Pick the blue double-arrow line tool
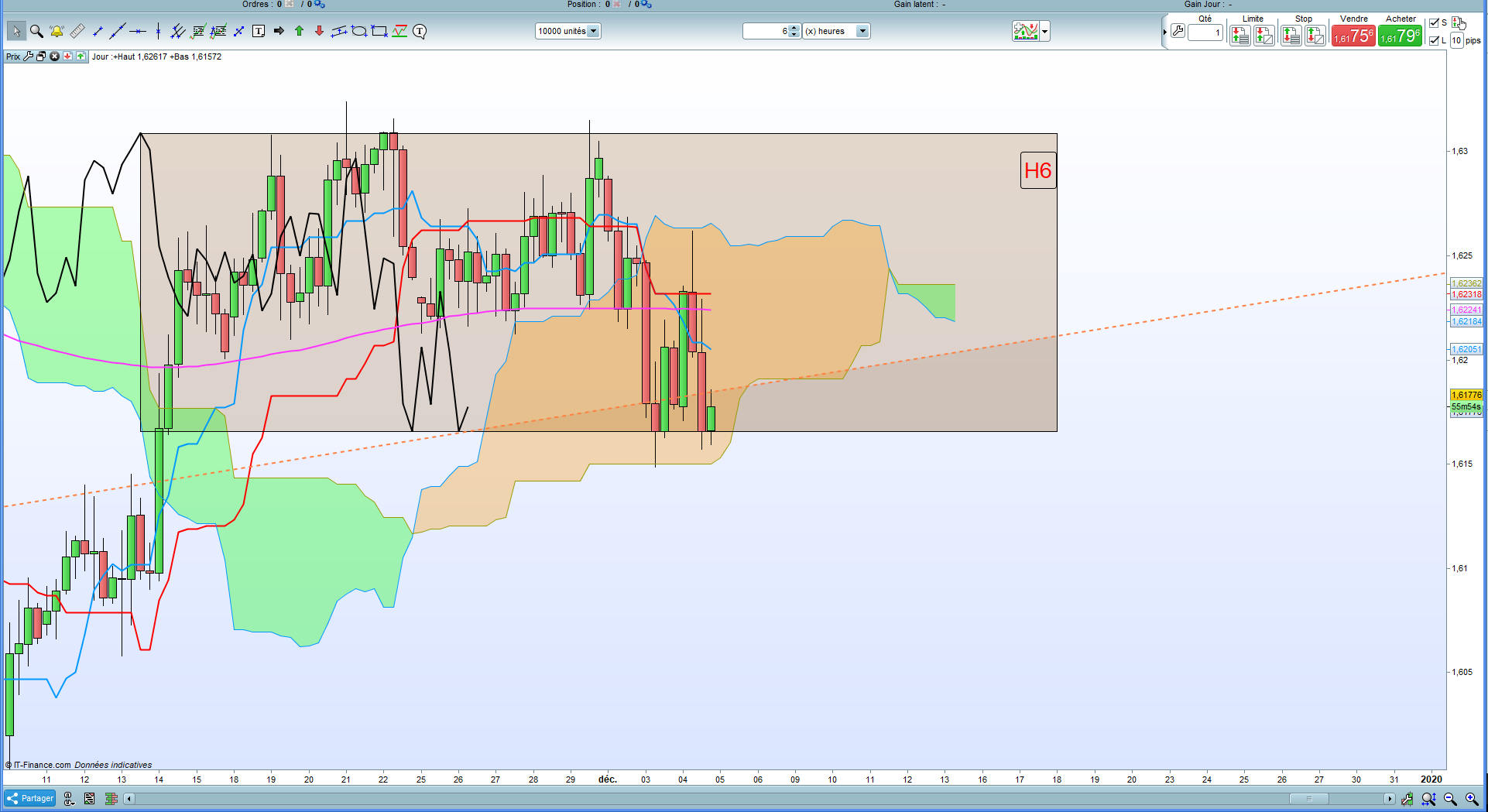The width and height of the screenshot is (1488, 812). tap(238, 31)
